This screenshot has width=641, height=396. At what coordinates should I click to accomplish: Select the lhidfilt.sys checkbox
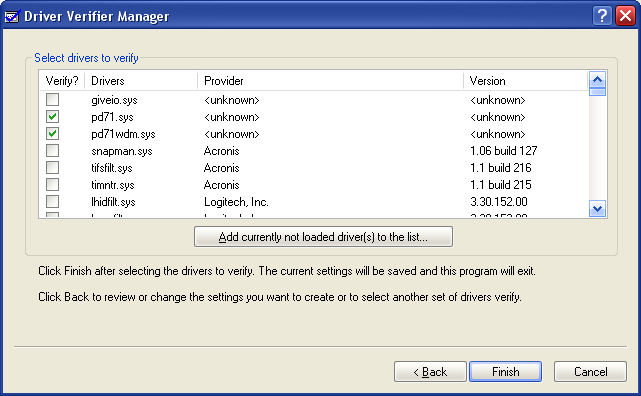click(x=52, y=201)
